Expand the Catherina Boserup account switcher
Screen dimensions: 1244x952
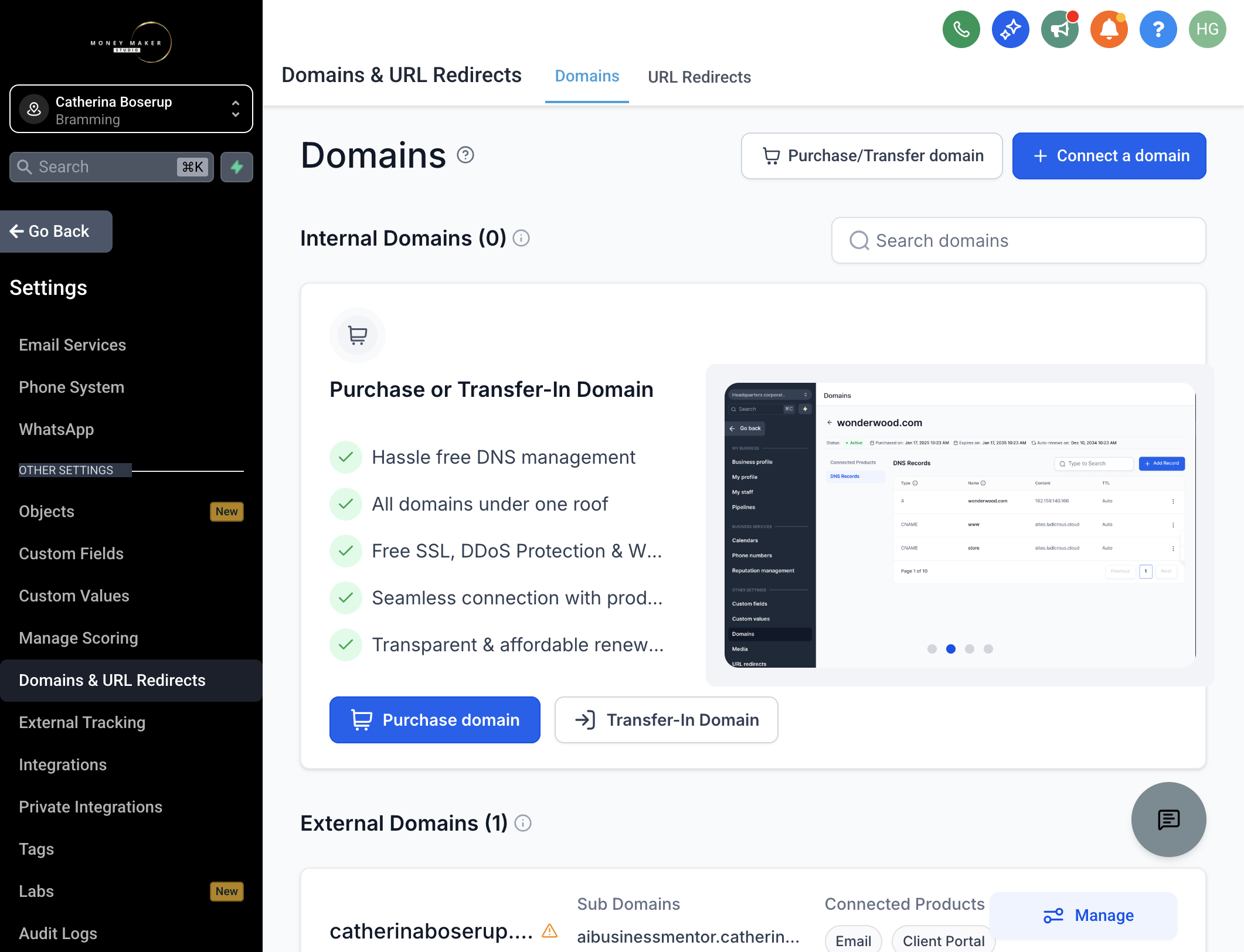[x=131, y=109]
